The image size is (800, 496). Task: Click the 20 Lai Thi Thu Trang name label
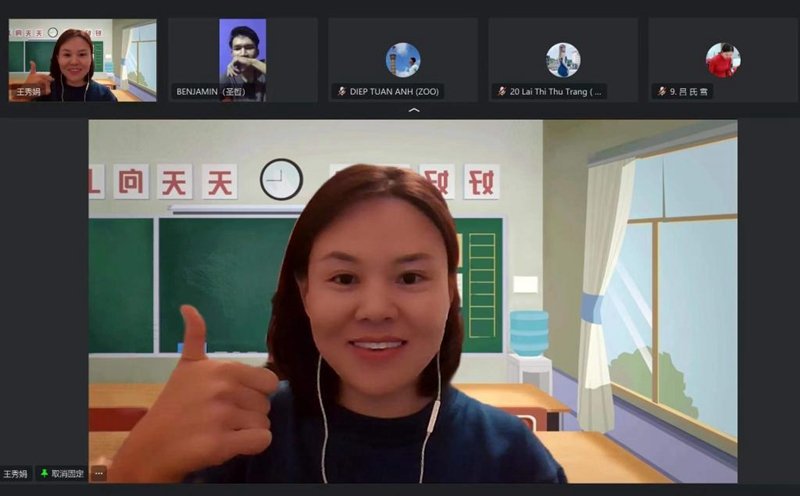coord(549,91)
